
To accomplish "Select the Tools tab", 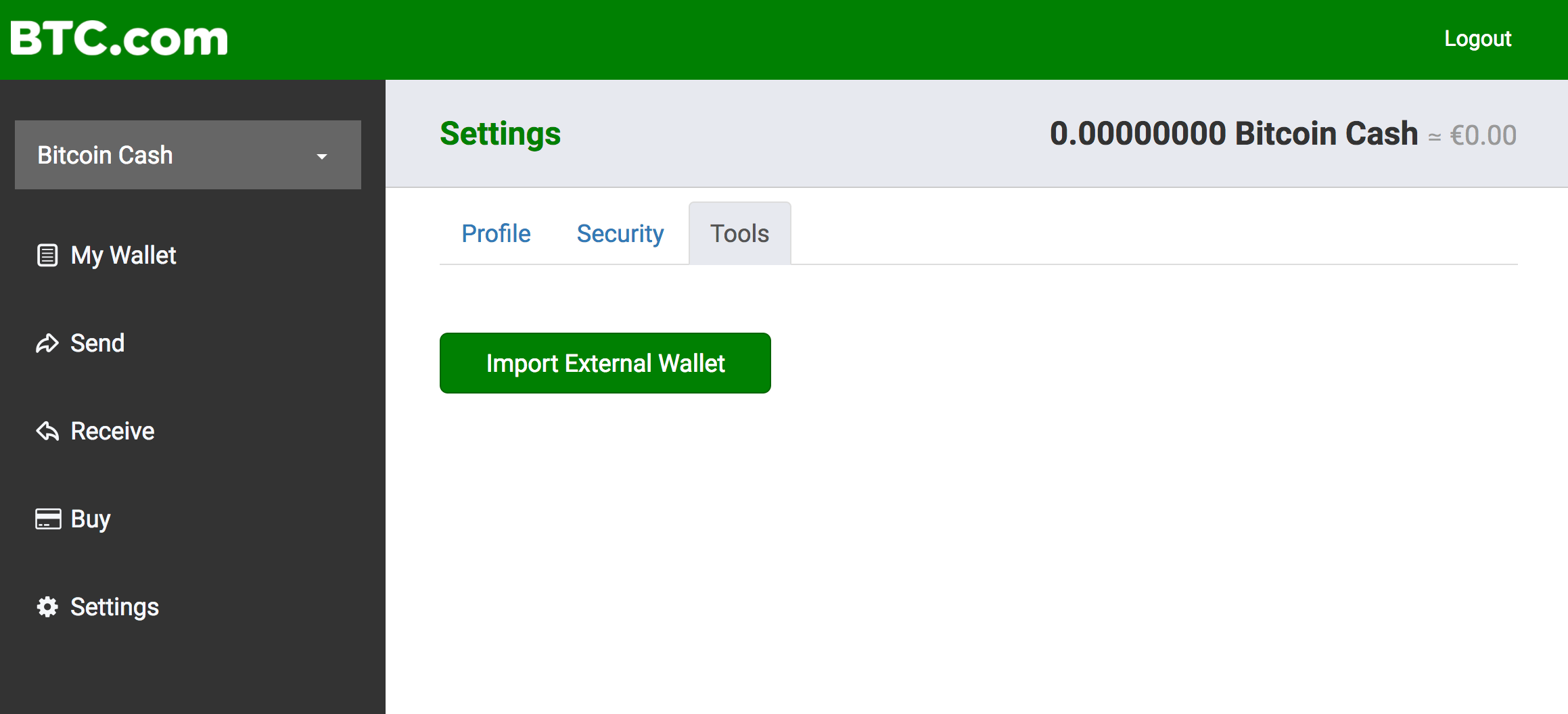I will pyautogui.click(x=740, y=233).
